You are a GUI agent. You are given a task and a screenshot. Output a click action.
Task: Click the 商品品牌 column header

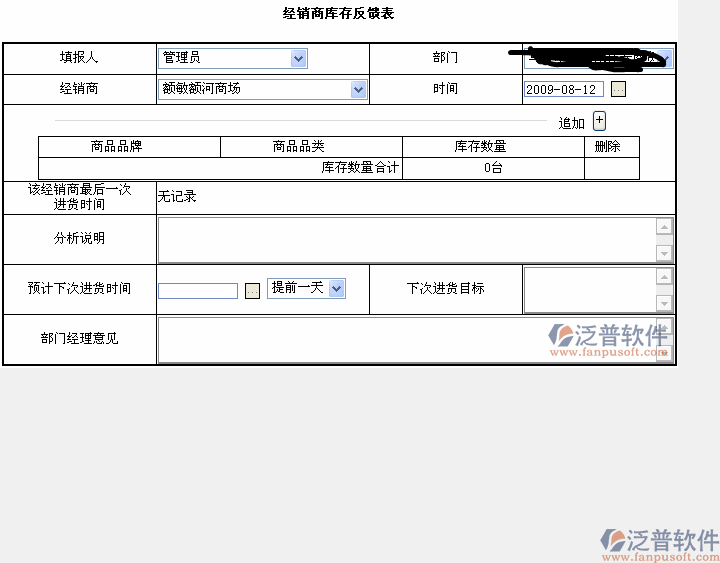(117, 147)
